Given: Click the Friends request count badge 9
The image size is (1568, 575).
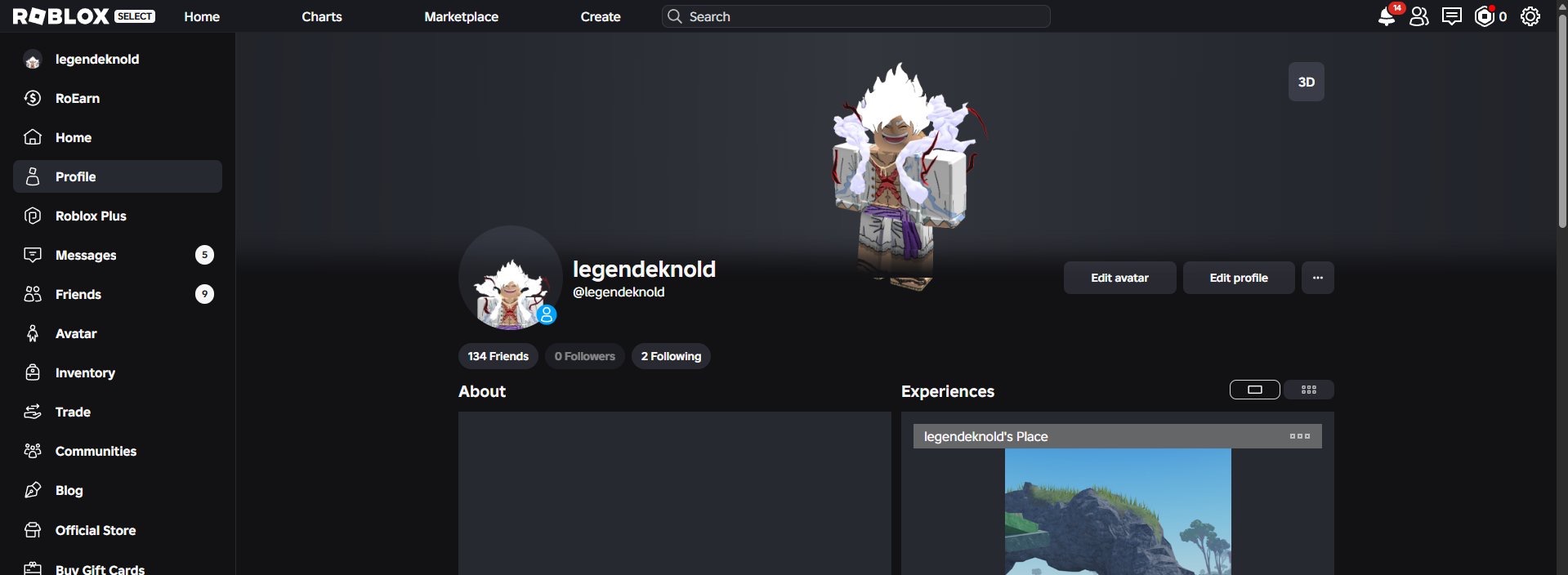Looking at the screenshot, I should pyautogui.click(x=204, y=294).
